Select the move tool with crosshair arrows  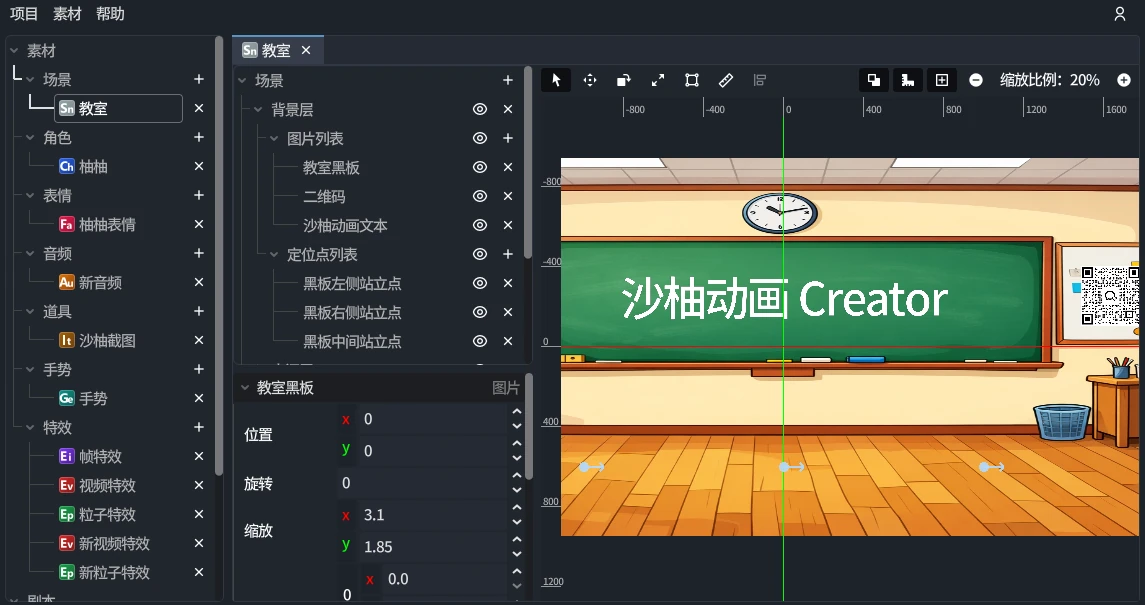point(590,80)
